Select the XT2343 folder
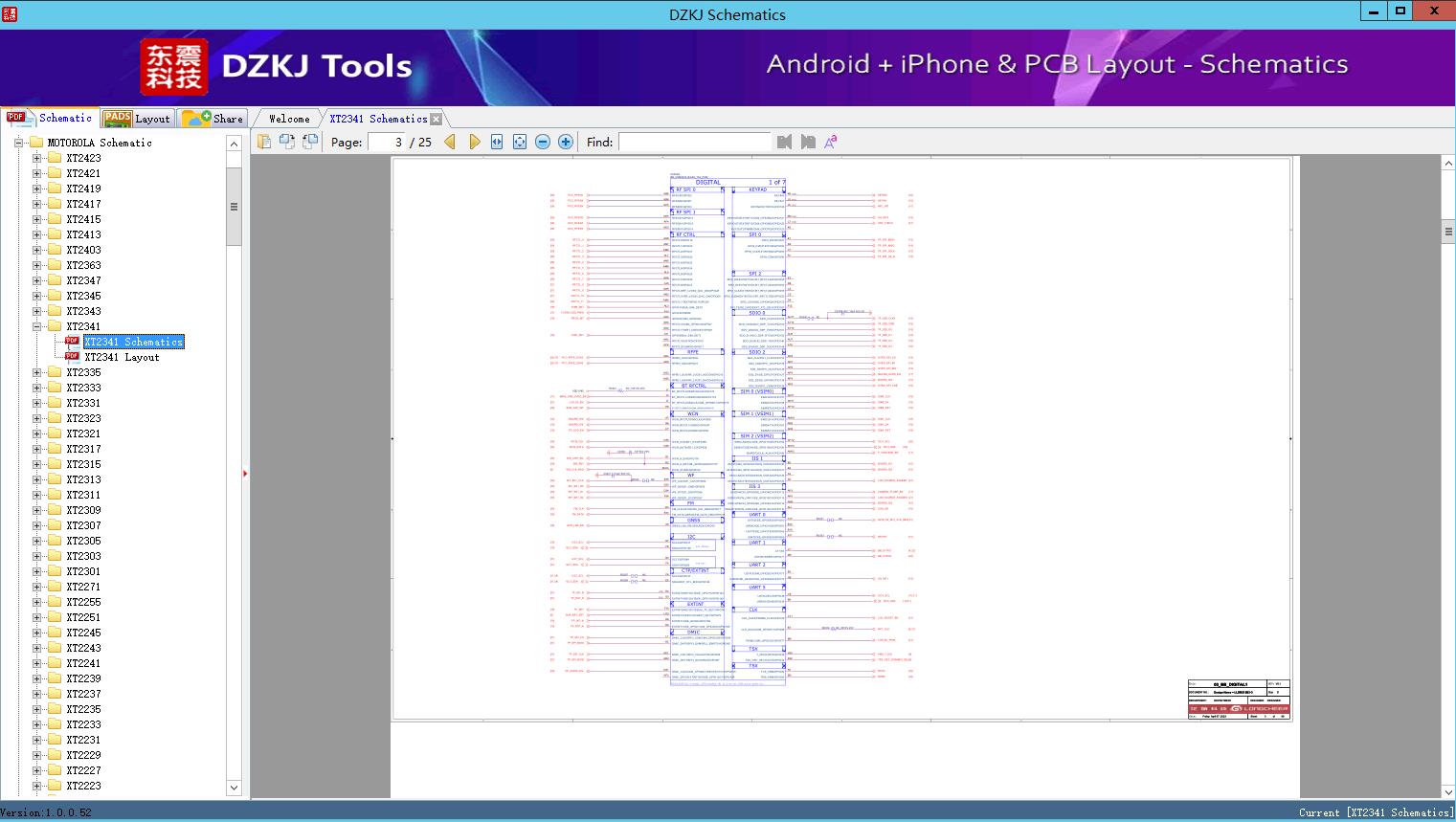The image size is (1456, 822). [x=83, y=311]
